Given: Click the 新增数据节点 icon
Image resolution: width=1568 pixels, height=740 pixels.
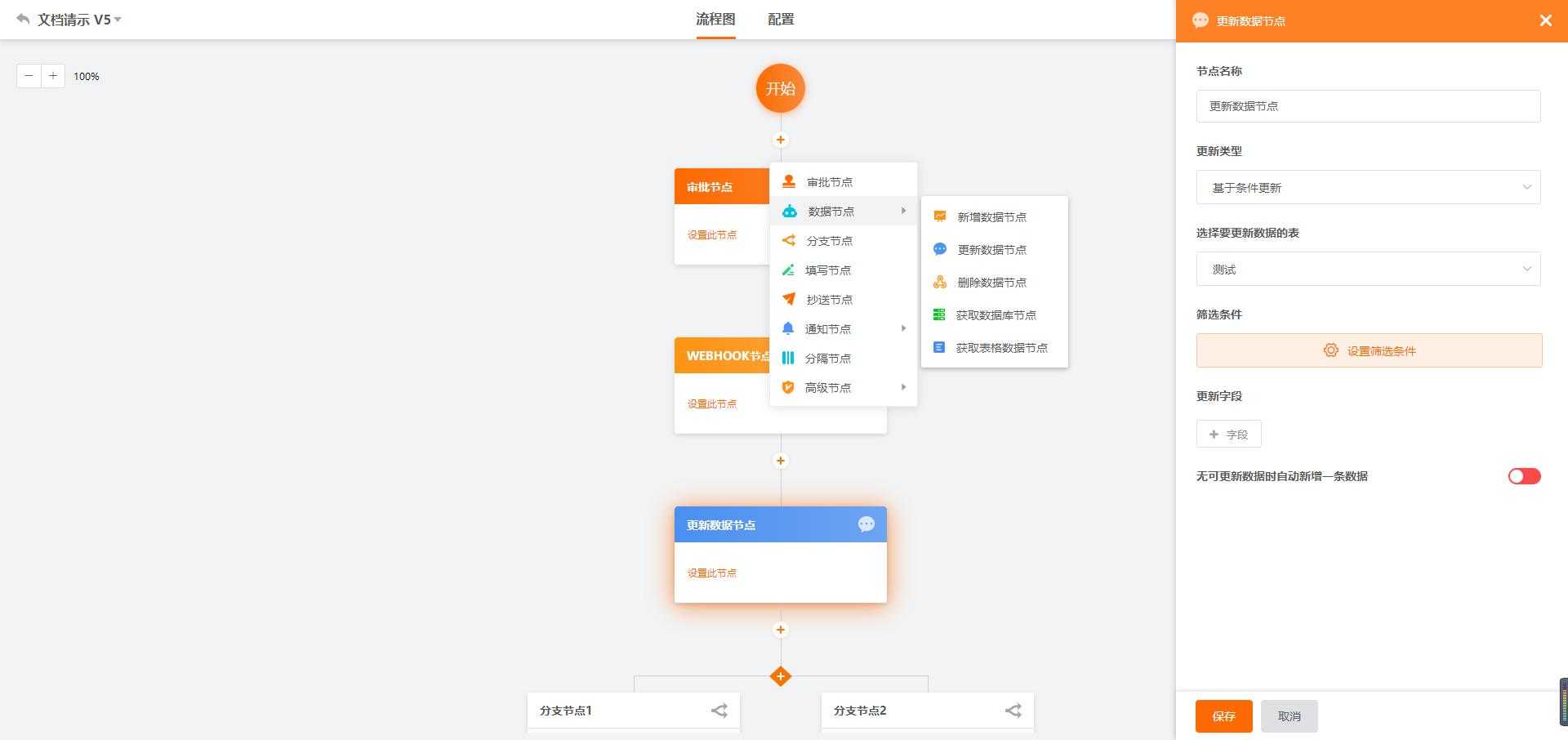Looking at the screenshot, I should (x=940, y=216).
